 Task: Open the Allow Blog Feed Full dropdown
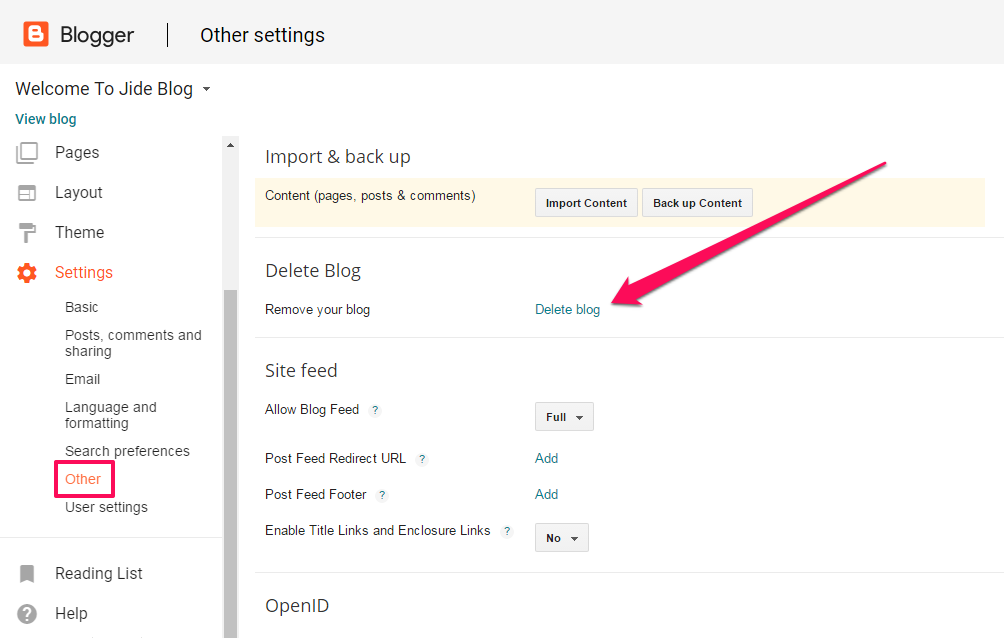[x=564, y=417]
